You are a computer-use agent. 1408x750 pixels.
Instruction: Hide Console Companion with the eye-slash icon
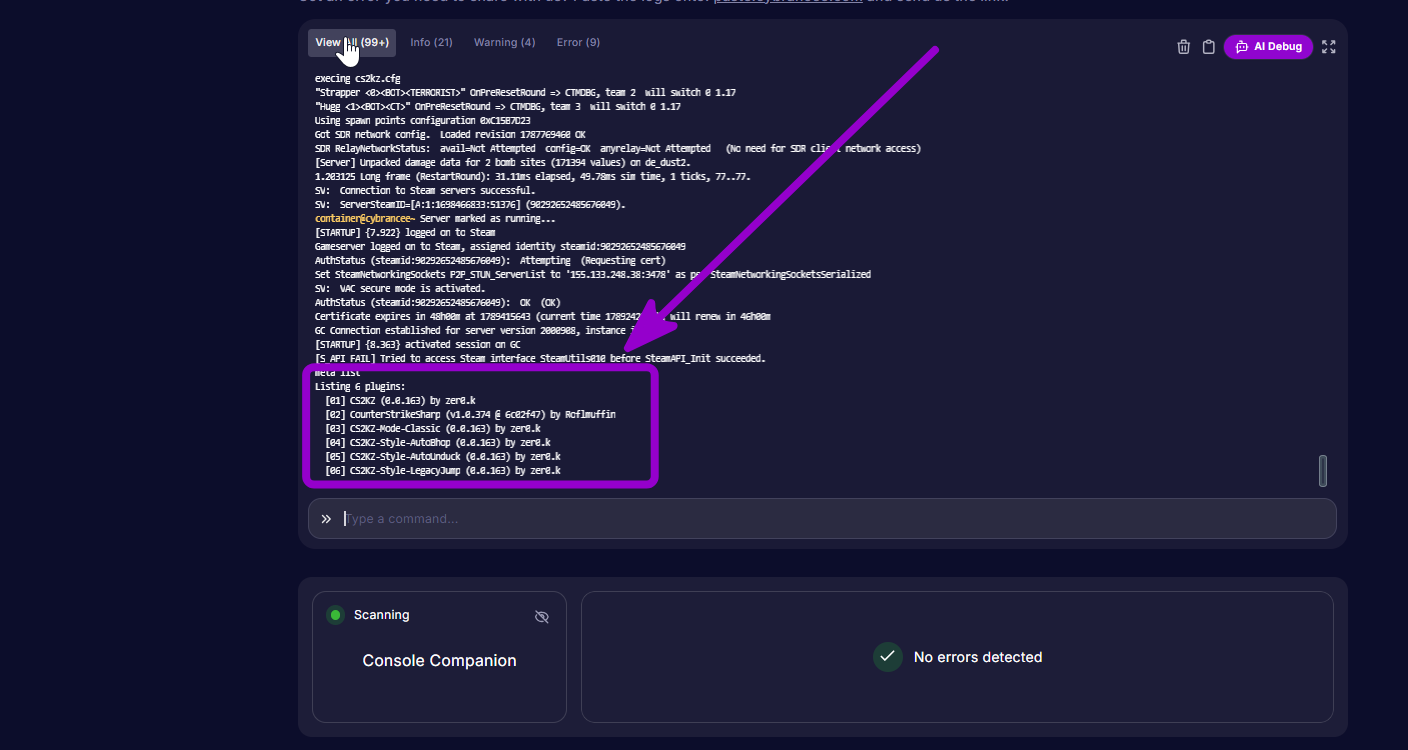(542, 617)
